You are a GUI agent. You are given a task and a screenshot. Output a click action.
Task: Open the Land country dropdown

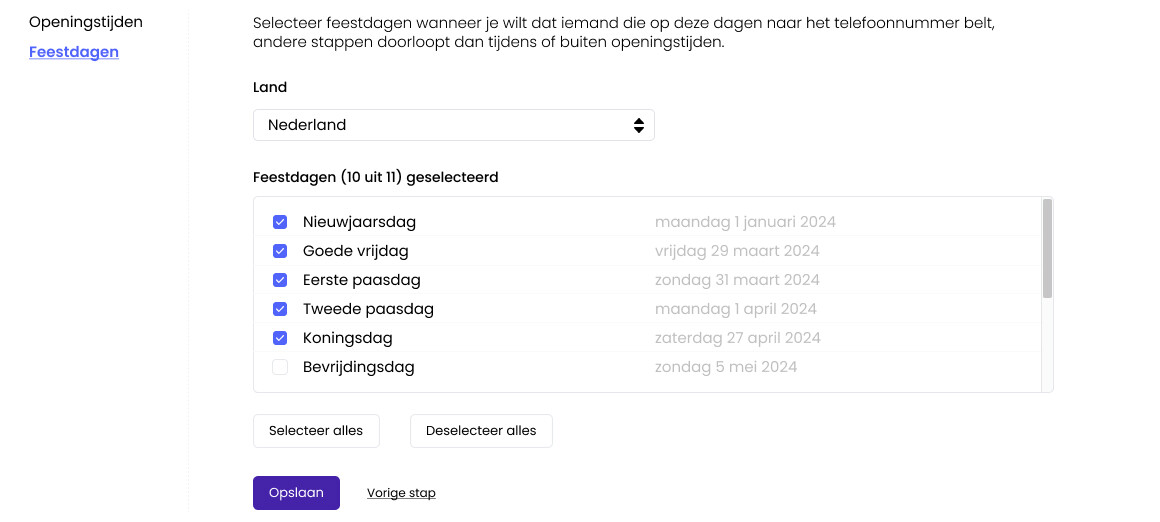pyautogui.click(x=453, y=125)
